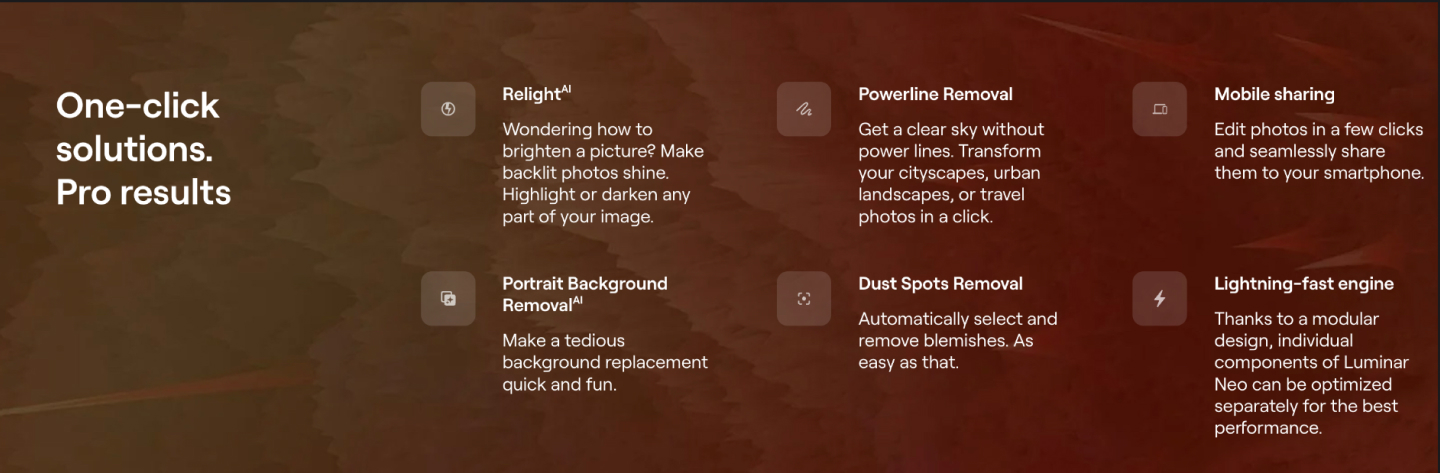This screenshot has height=473, width=1440.
Task: Click the modular design Luminar Neo description
Action: [1306, 373]
